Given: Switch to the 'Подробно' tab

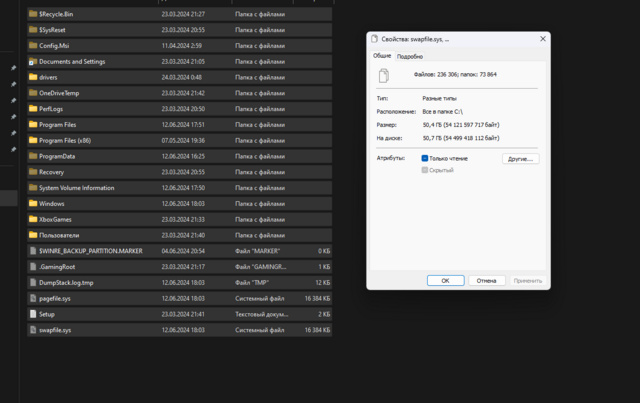Looking at the screenshot, I should coord(410,57).
